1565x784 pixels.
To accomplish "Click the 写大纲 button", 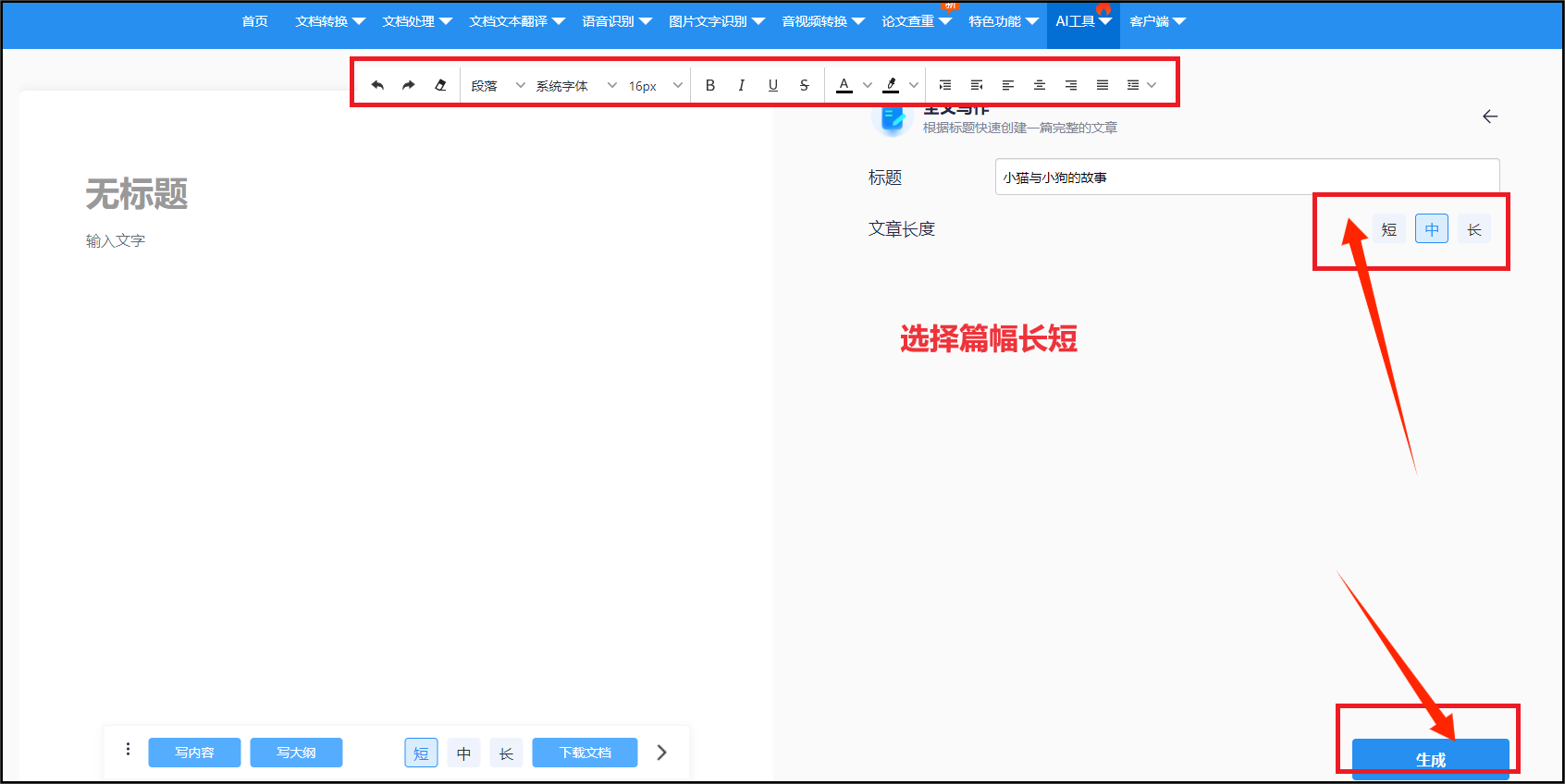I will (x=296, y=753).
